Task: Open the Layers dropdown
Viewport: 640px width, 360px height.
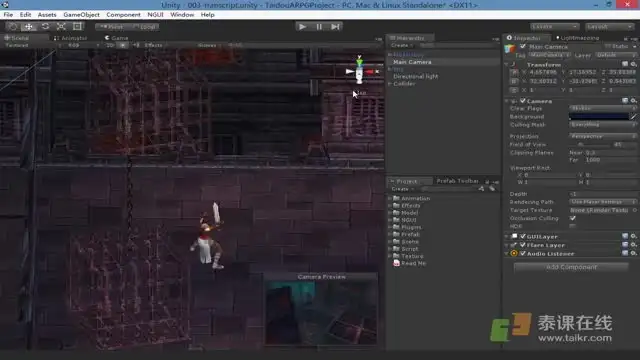Action: click(x=555, y=27)
